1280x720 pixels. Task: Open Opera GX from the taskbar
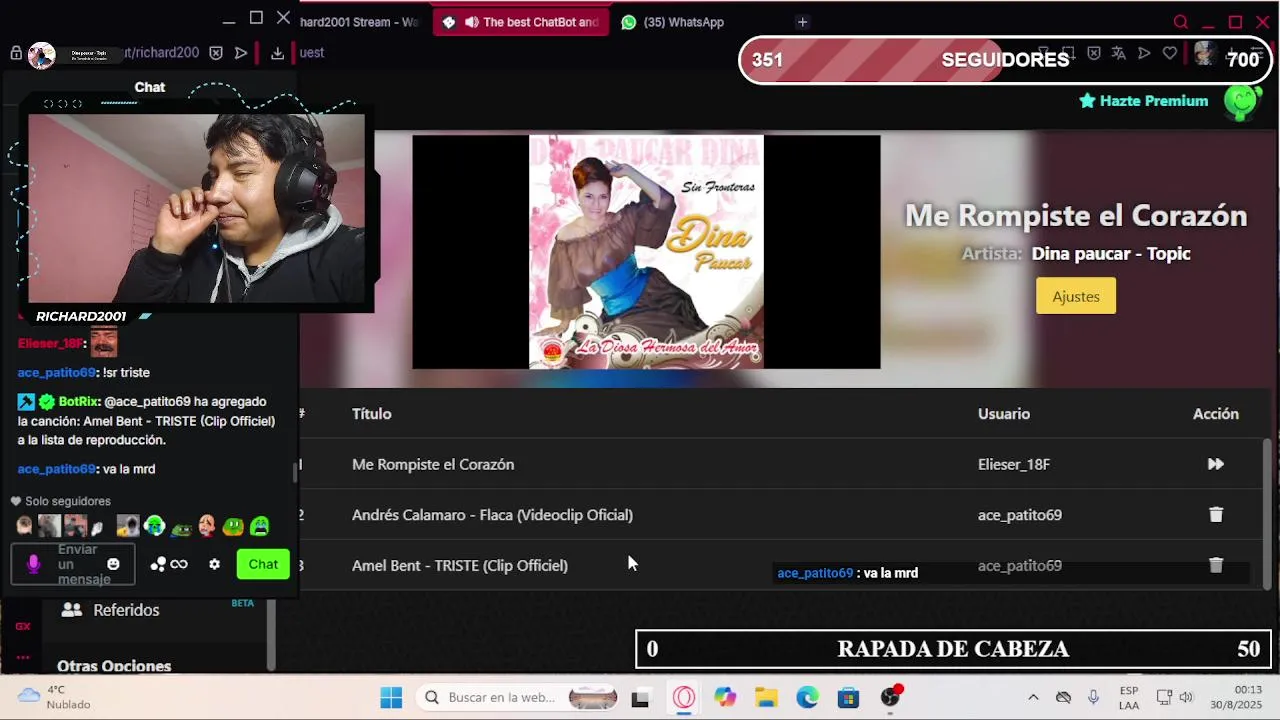click(x=684, y=697)
